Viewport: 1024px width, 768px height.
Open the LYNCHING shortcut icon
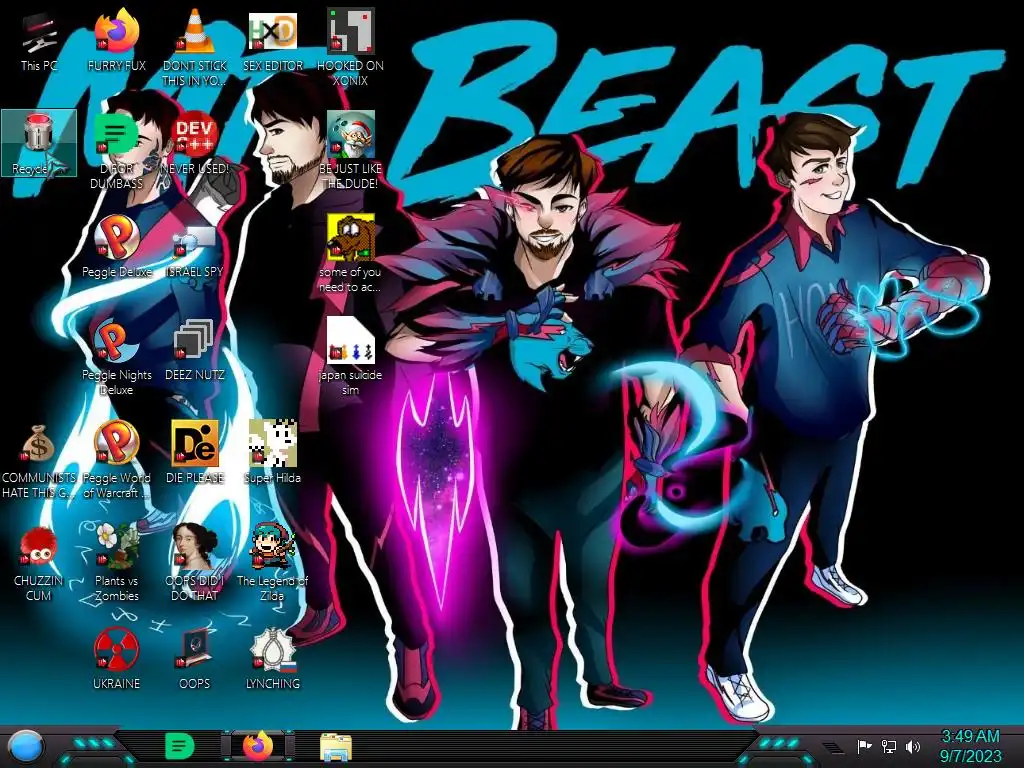272,658
